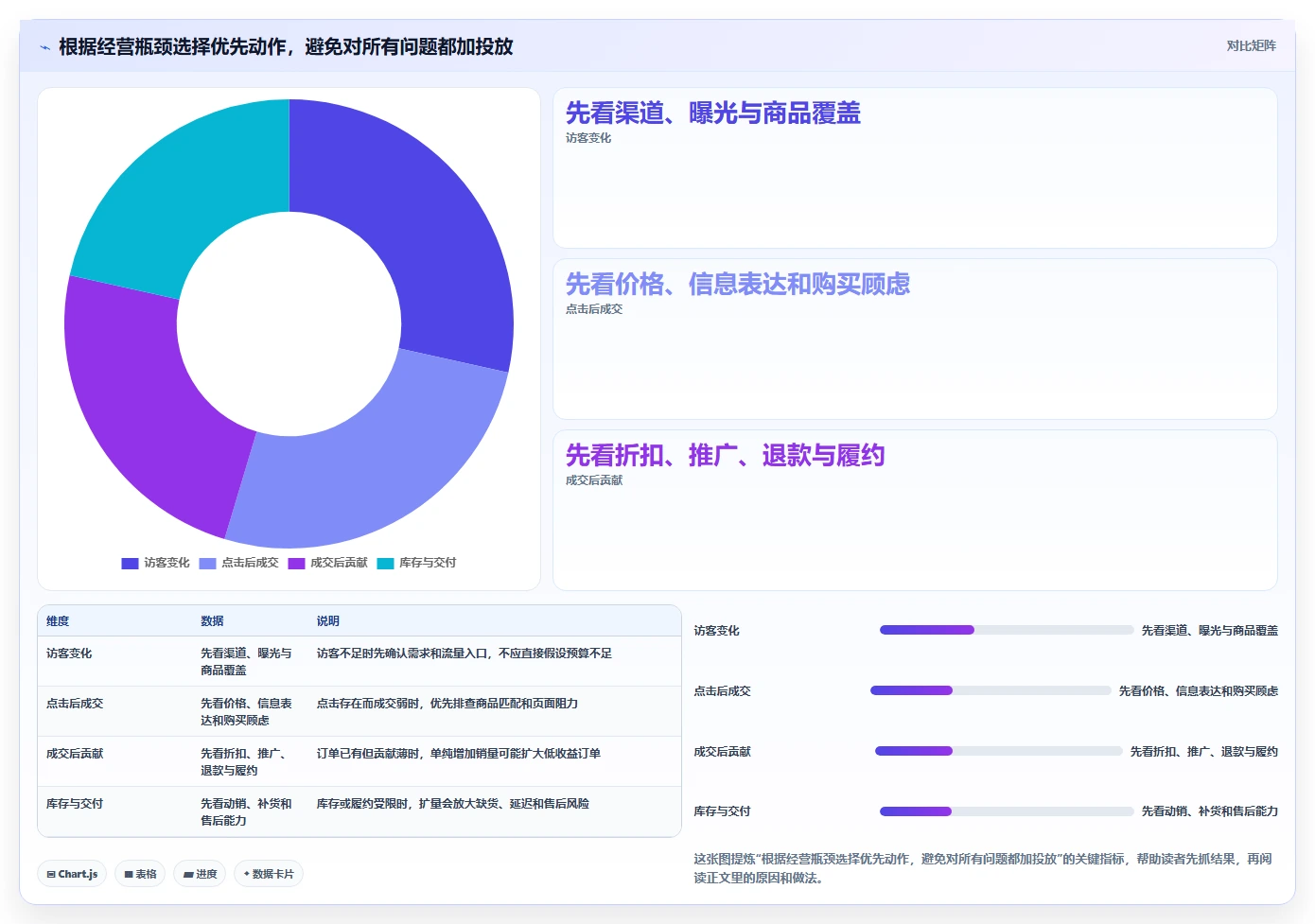Toggle the 访客变化 legend swatch

(x=131, y=563)
